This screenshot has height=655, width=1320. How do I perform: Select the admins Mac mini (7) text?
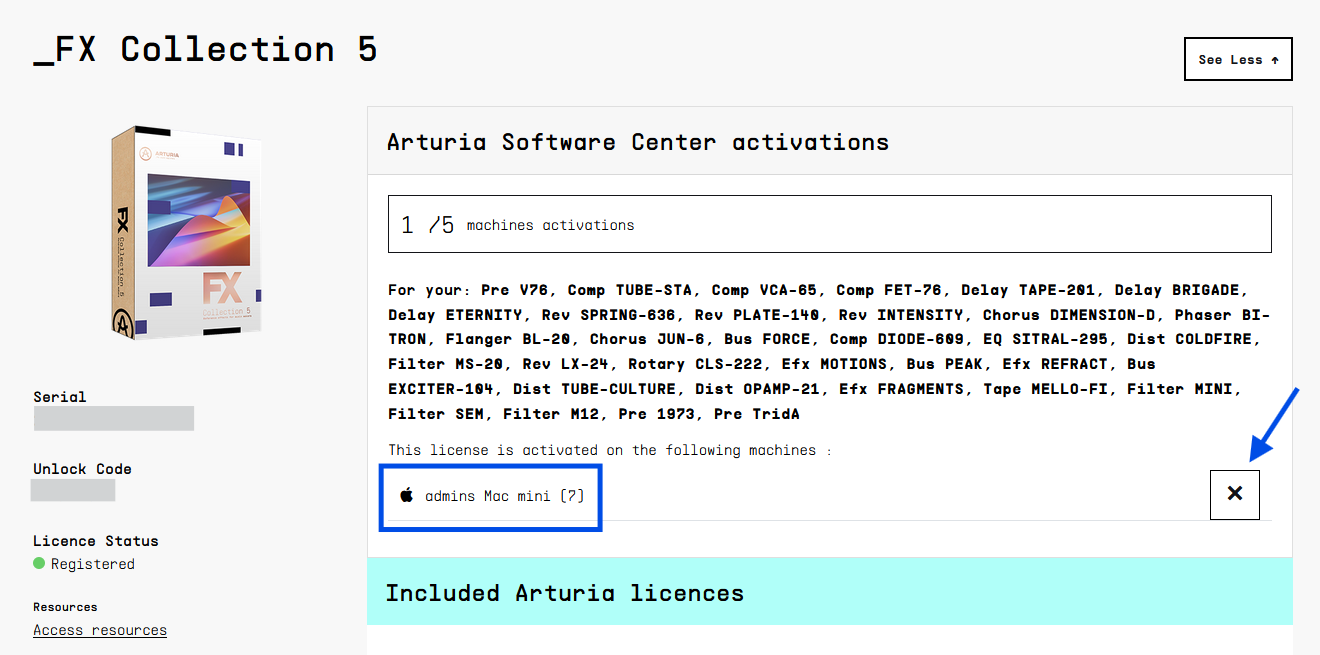[x=505, y=496]
